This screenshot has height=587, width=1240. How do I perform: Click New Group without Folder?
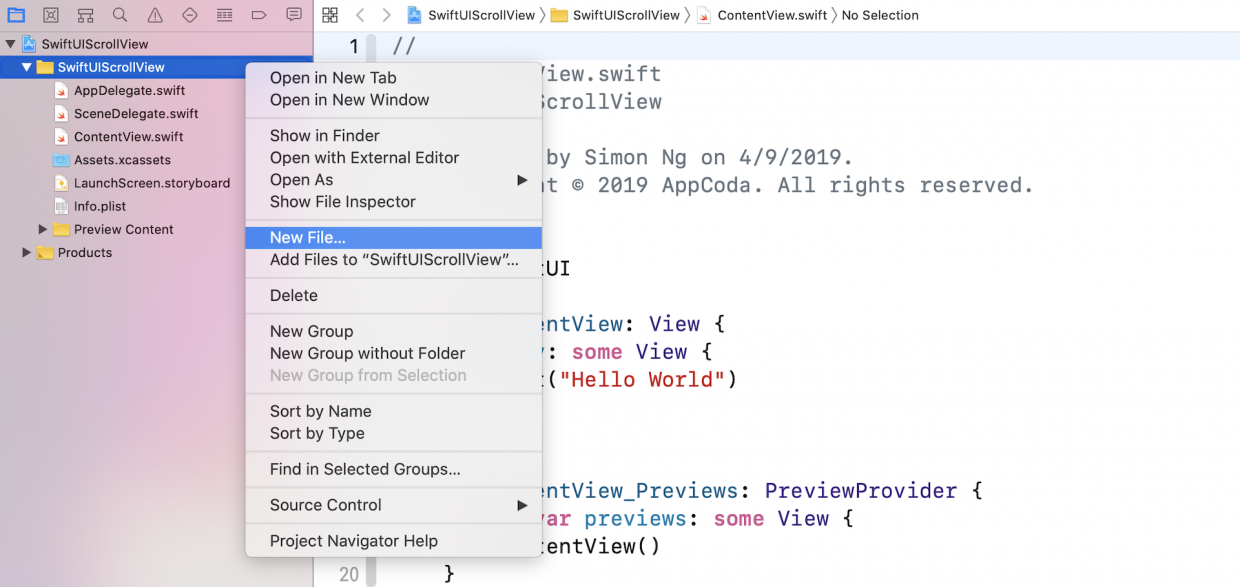coord(367,354)
